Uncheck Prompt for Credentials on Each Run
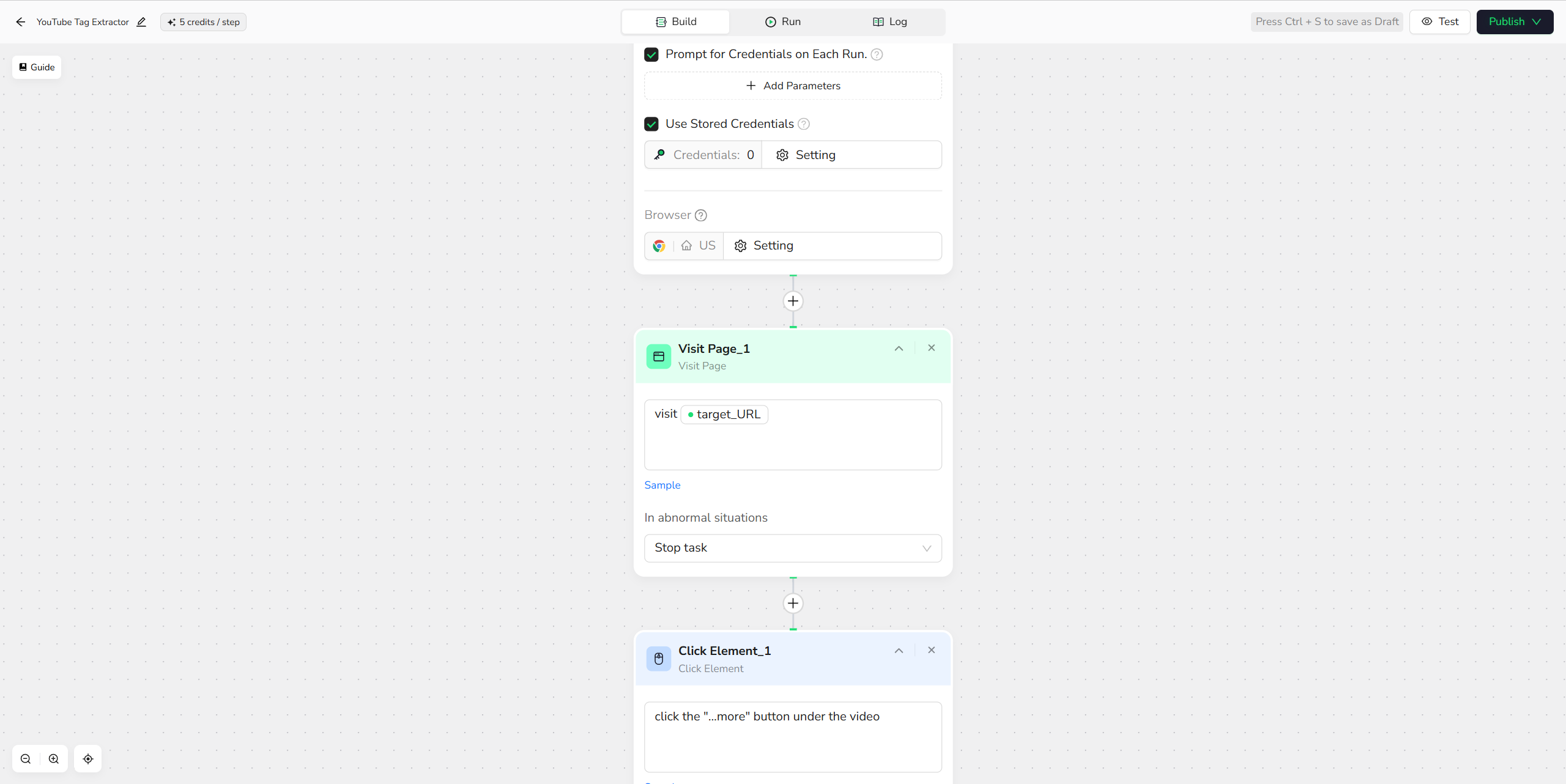Viewport: 1566px width, 784px height. (x=651, y=54)
